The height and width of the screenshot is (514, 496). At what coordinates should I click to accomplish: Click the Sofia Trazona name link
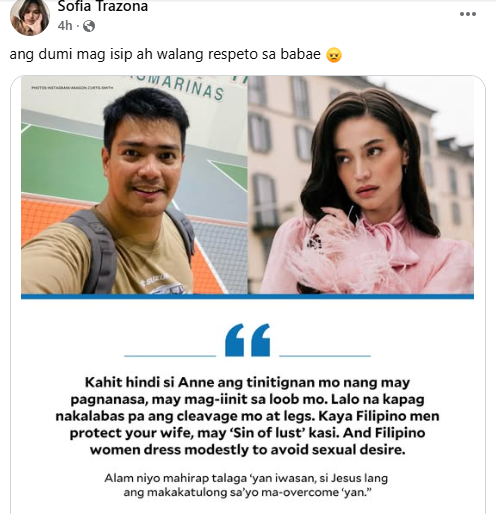click(102, 6)
